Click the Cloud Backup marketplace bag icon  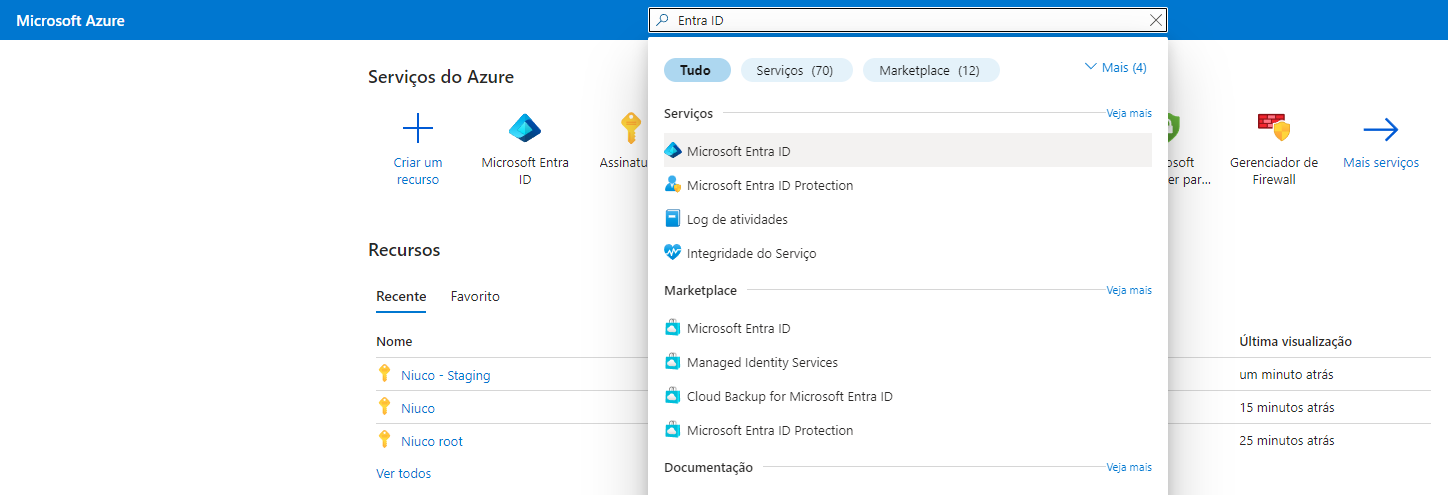[x=672, y=396]
